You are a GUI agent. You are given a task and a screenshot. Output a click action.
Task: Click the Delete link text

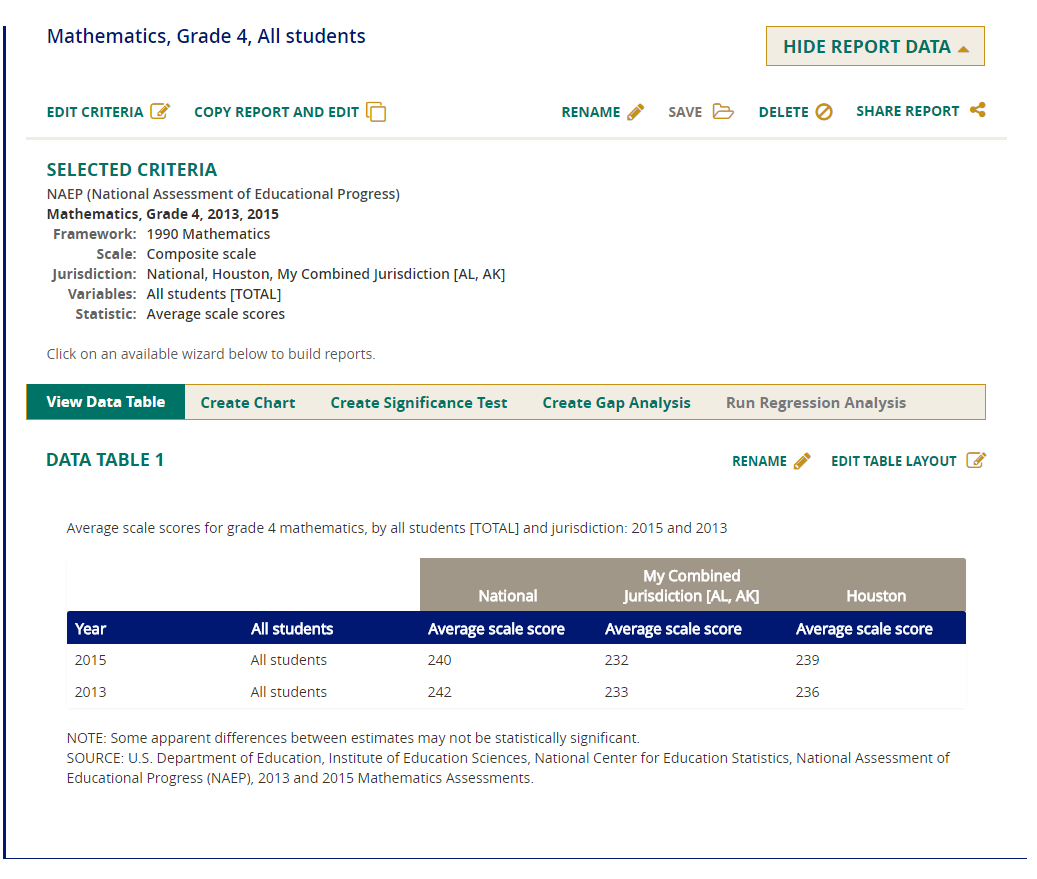pyautogui.click(x=783, y=112)
